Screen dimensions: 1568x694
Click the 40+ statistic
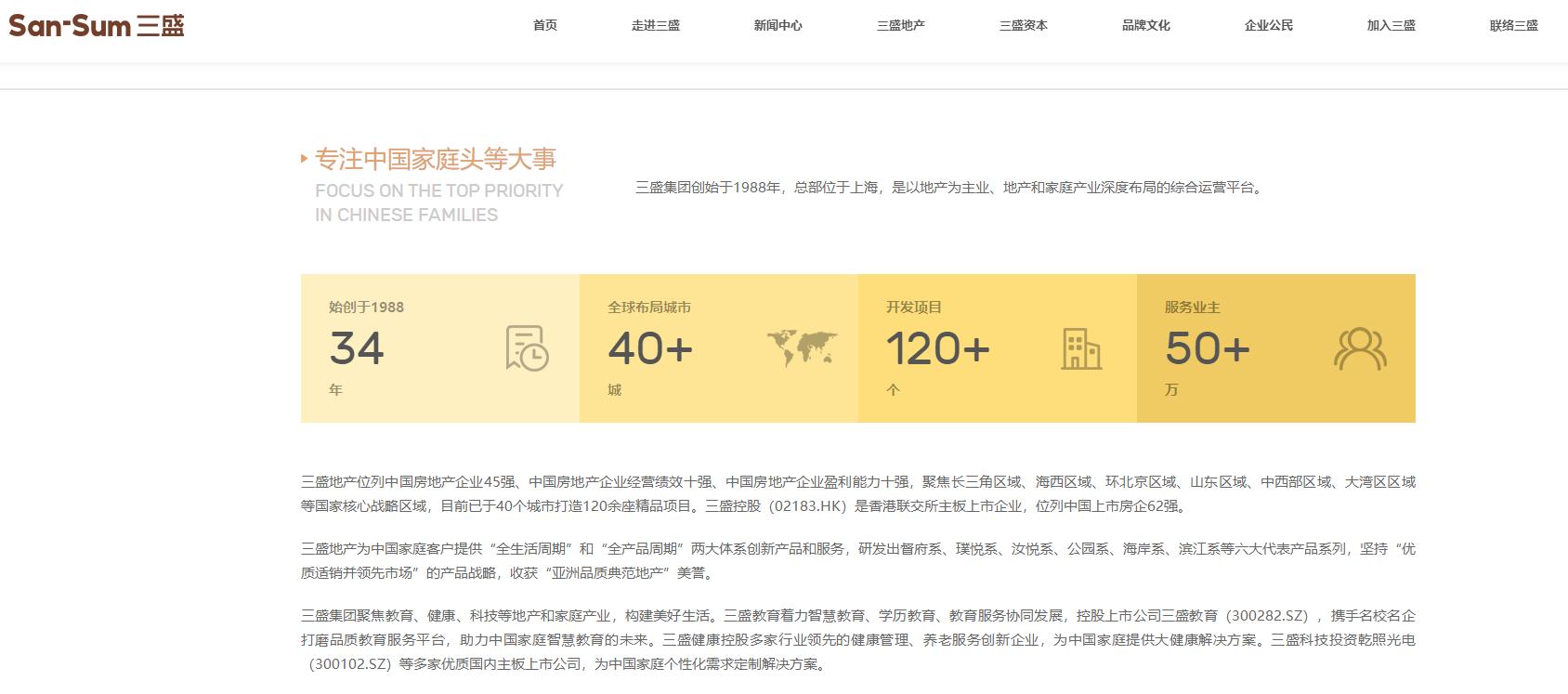pos(650,348)
